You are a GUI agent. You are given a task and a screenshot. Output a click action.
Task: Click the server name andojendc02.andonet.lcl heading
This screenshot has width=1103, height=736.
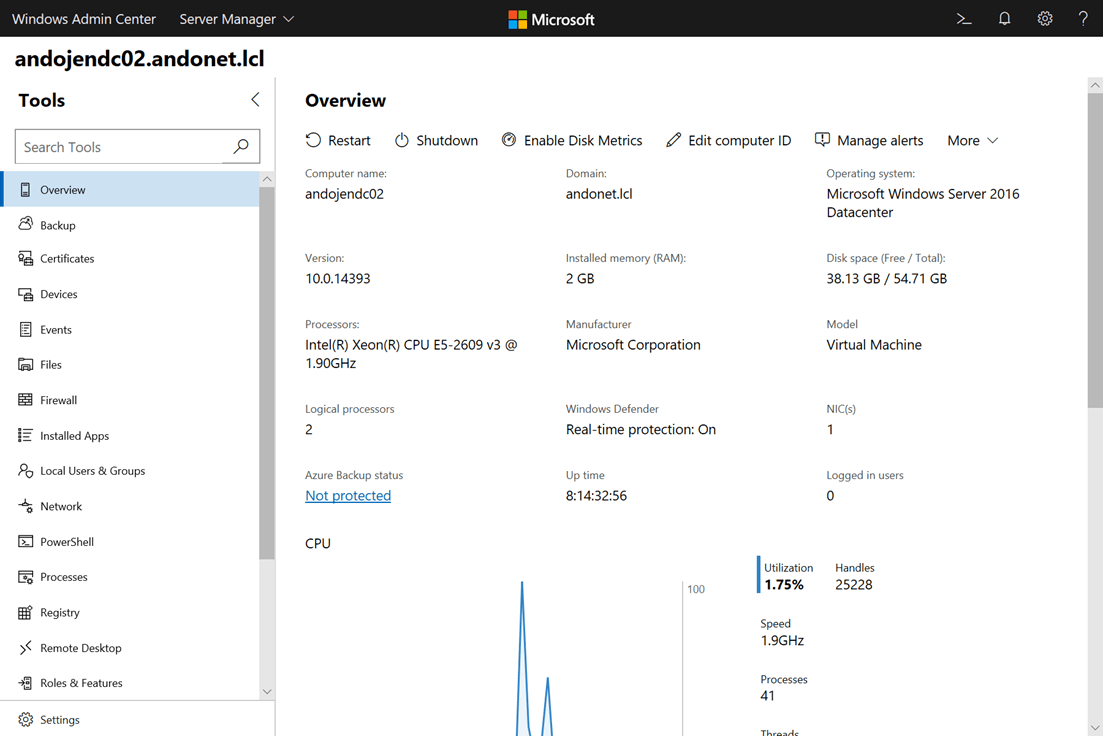click(x=139, y=58)
